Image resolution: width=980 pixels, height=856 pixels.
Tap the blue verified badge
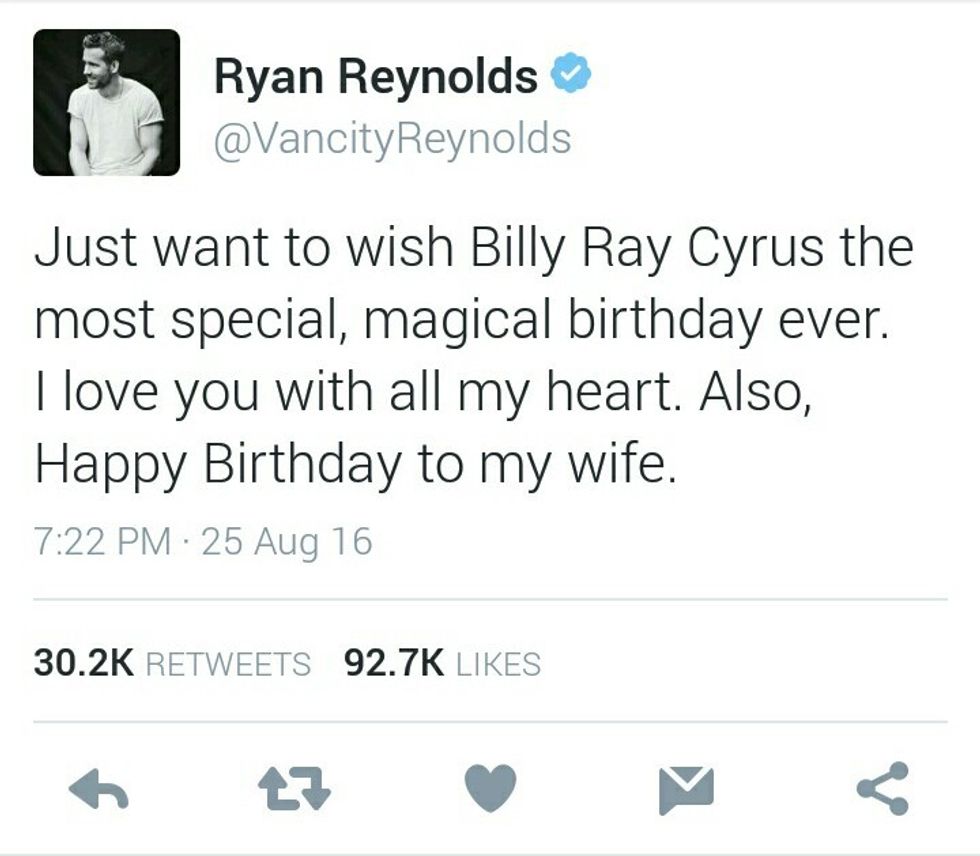tap(571, 73)
